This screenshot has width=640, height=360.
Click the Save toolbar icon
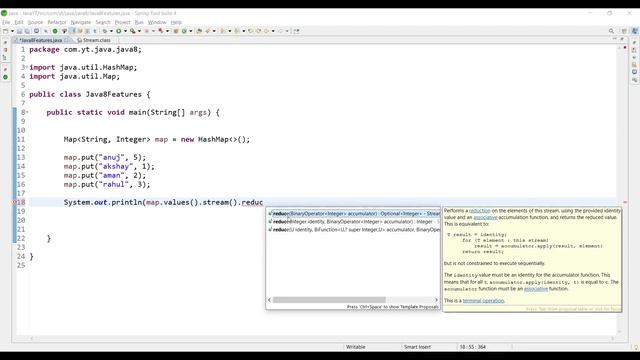click(19, 31)
